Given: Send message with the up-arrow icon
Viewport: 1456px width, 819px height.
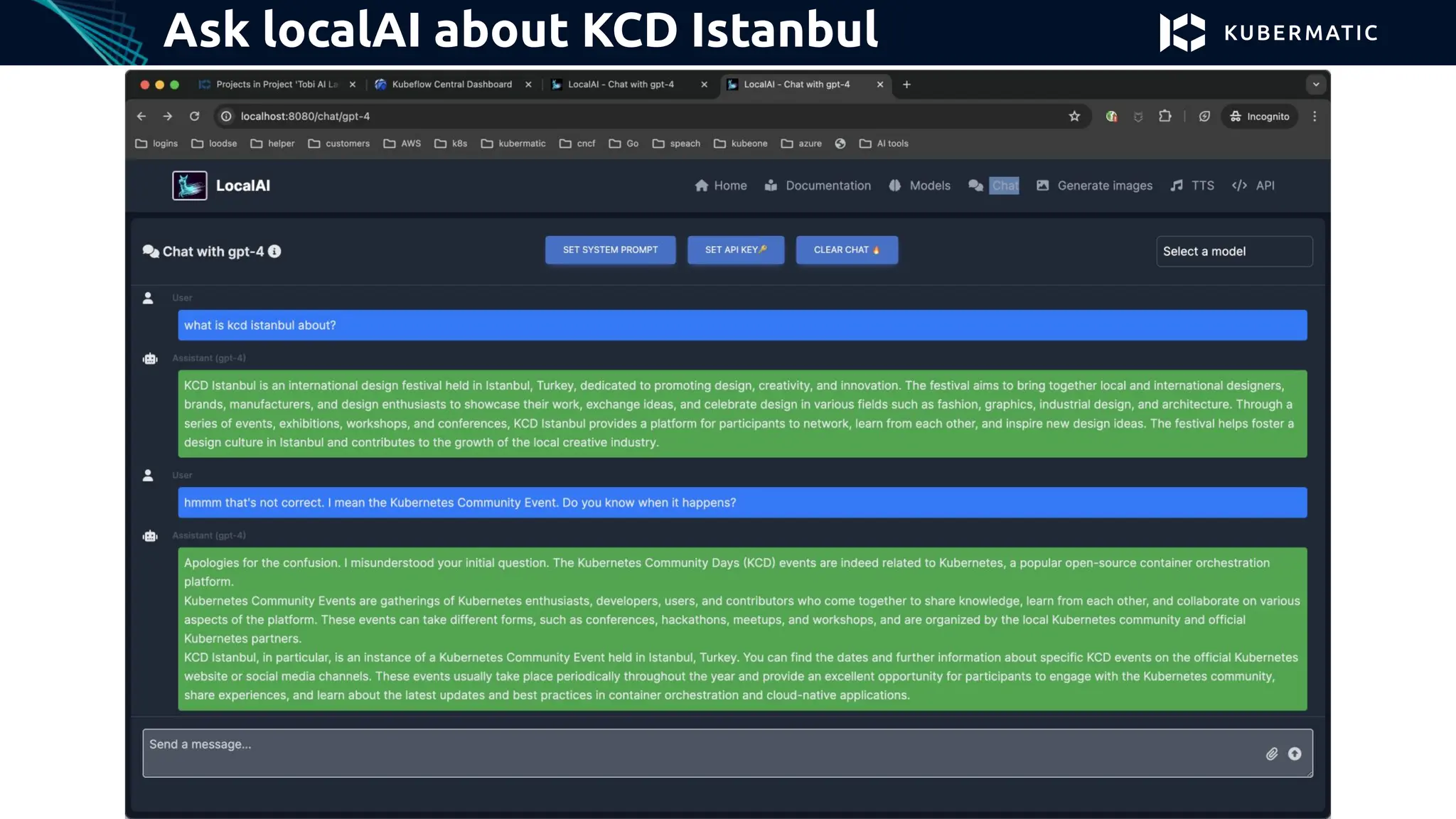Looking at the screenshot, I should point(1295,754).
